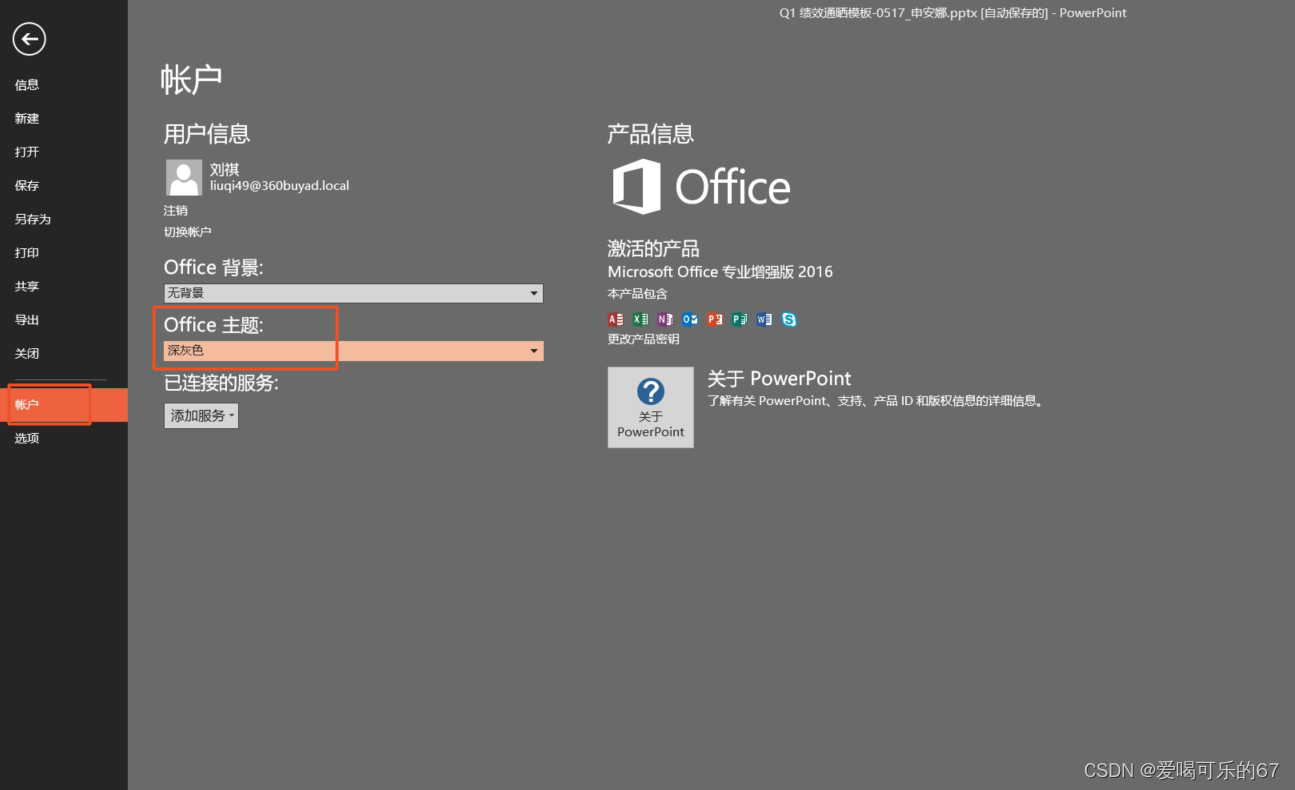Click the 更改产品密钥 link
Image resolution: width=1295 pixels, height=790 pixels.
pyautogui.click(x=644, y=339)
